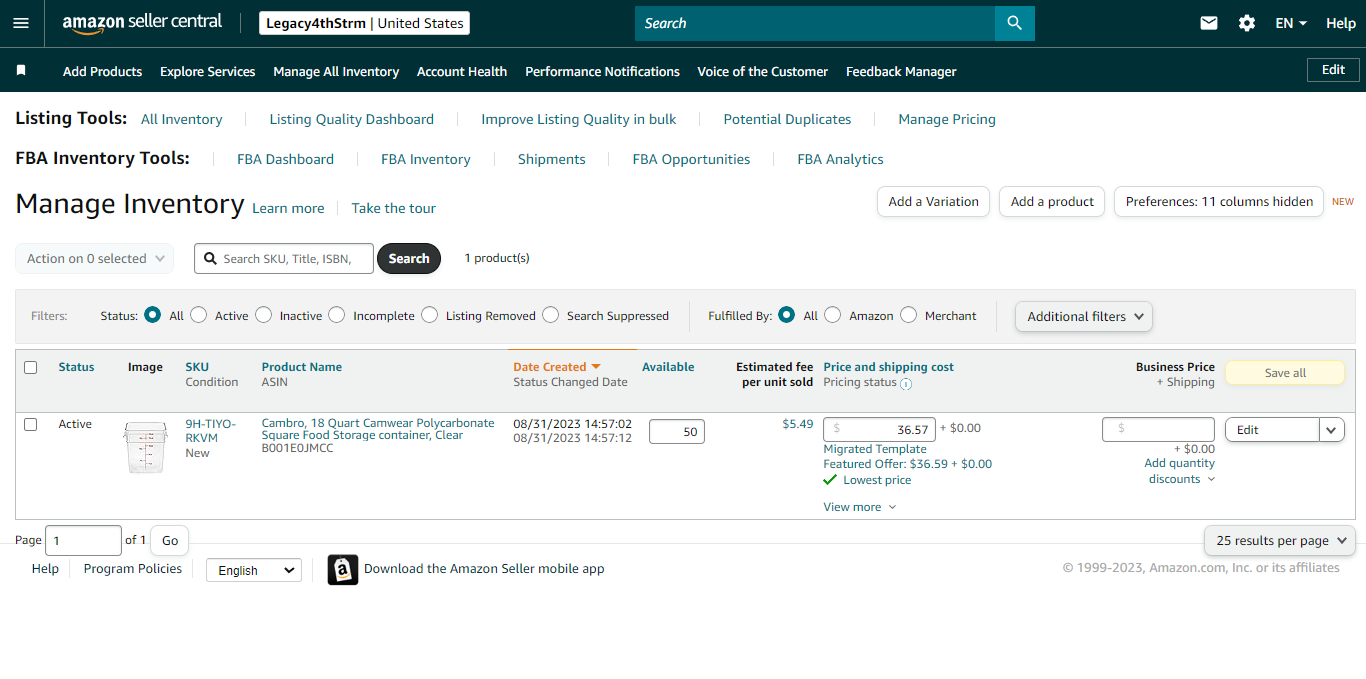1366x679 pixels.
Task: Select Fulfilled By All radio
Action: pos(787,315)
